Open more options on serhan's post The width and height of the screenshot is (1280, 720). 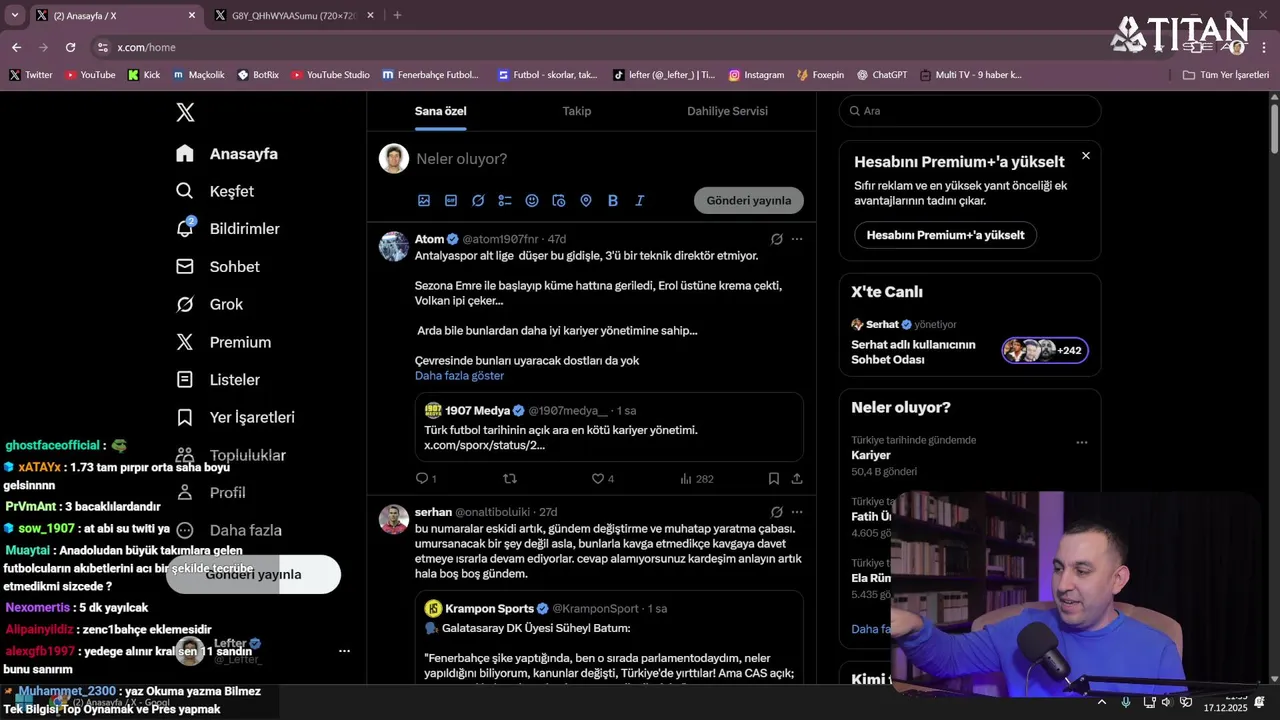[797, 512]
